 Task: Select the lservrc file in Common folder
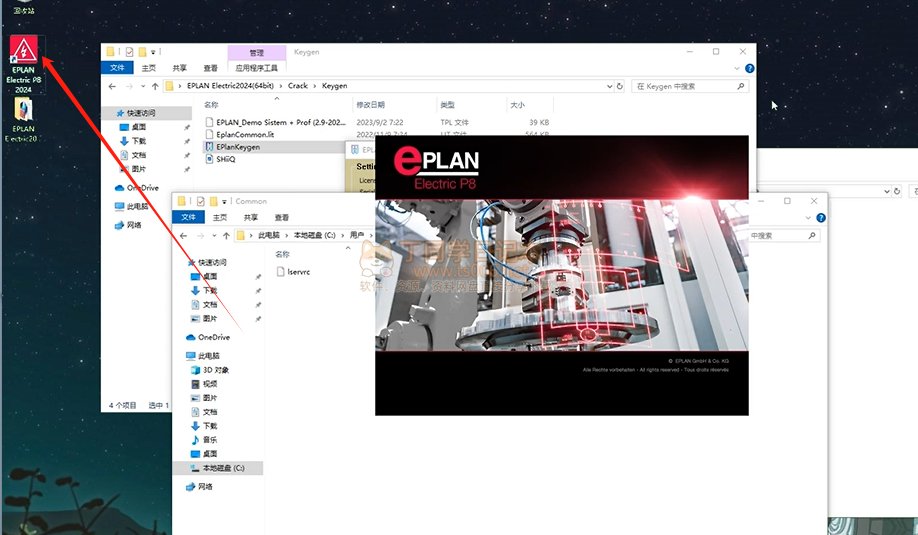[x=299, y=271]
